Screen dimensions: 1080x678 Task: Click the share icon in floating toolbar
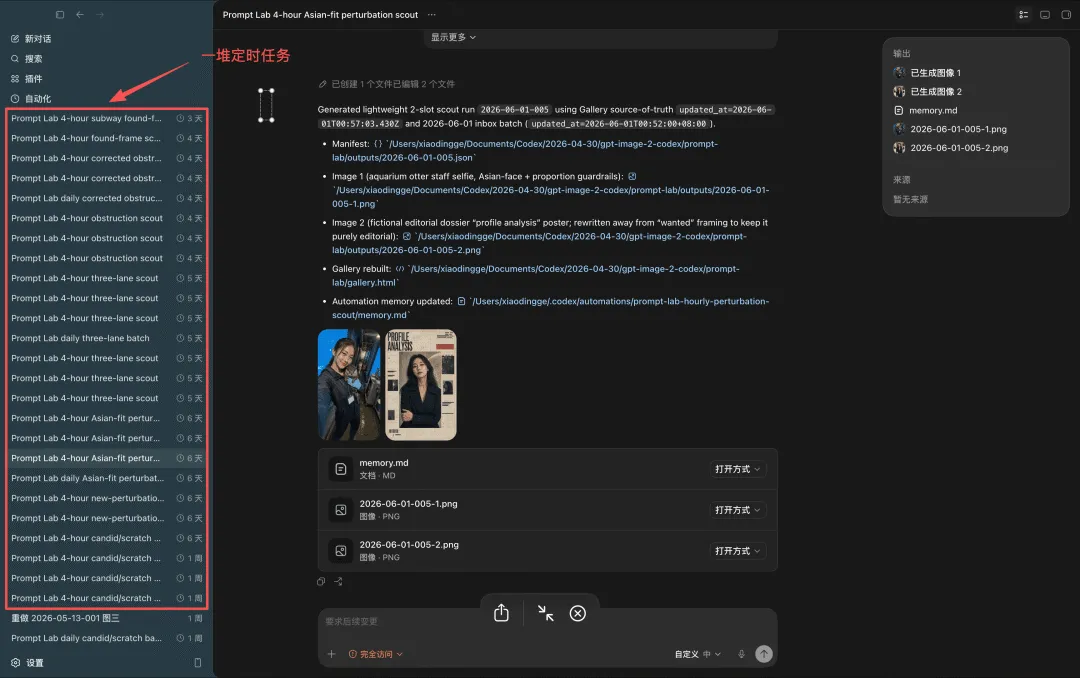point(501,613)
